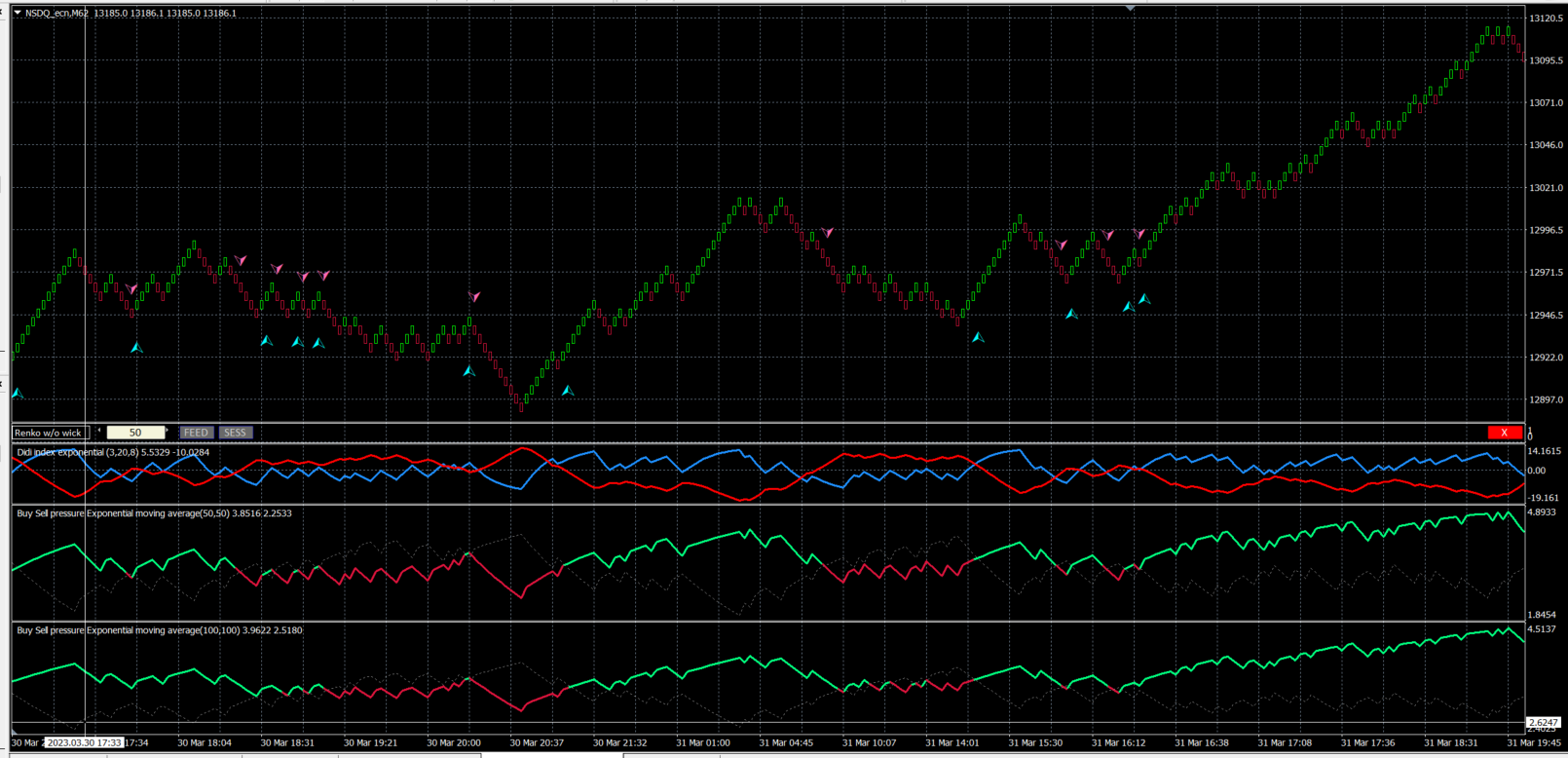The height and width of the screenshot is (758, 1568).
Task: Click the -19.161 value on the Didi index scale
Action: pos(1544,498)
